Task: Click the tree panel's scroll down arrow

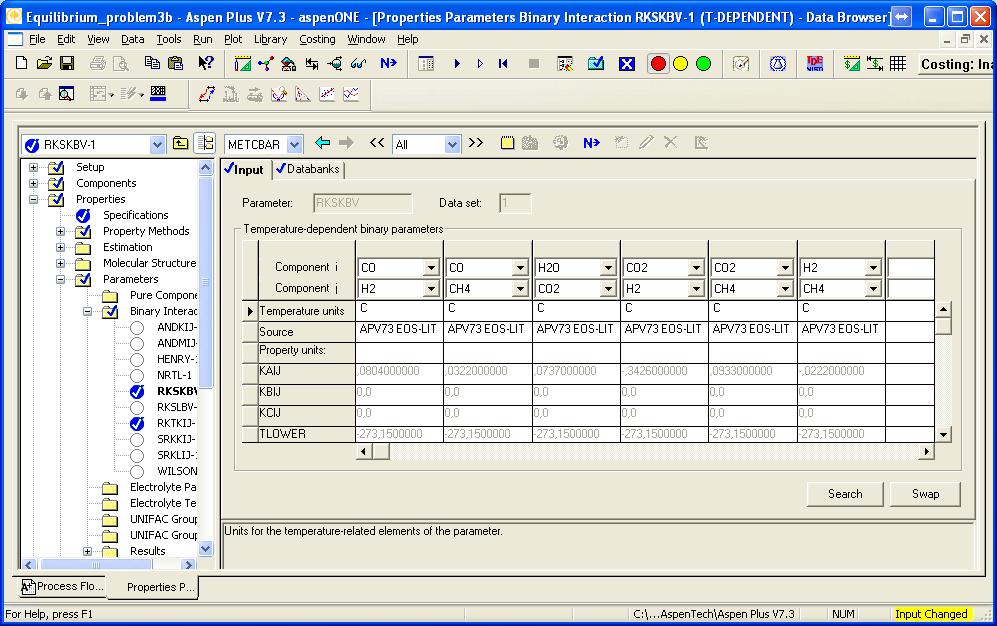Action: tap(205, 548)
